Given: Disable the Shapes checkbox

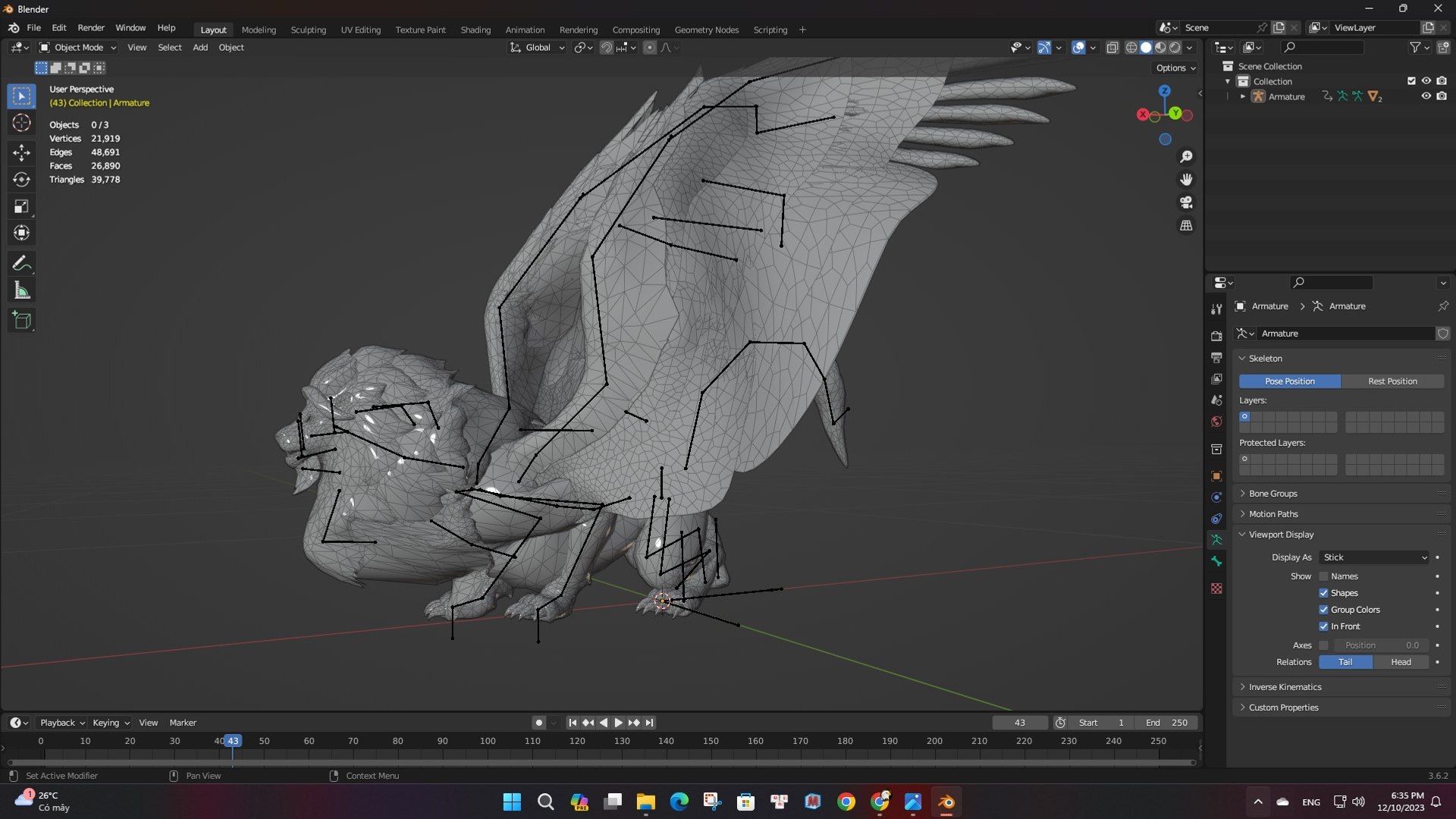Looking at the screenshot, I should (1323, 593).
